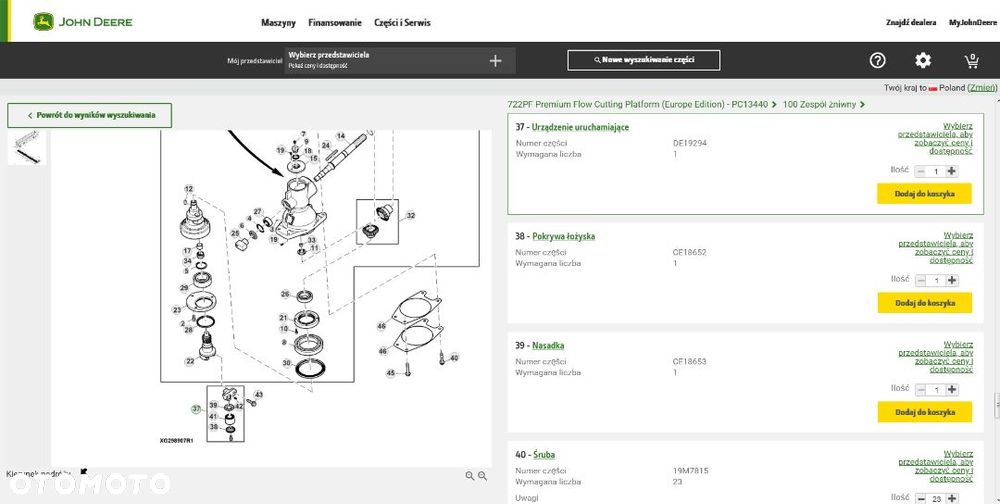The height and width of the screenshot is (504, 1000).
Task: Click the plus icon to add representative
Action: (x=496, y=61)
